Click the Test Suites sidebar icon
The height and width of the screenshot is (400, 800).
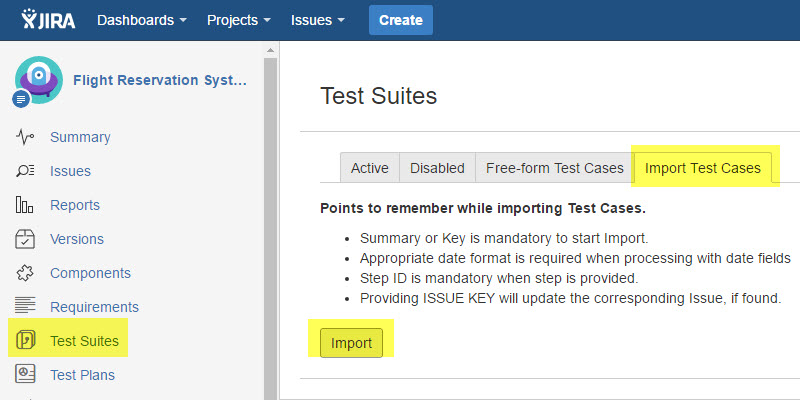pos(26,341)
